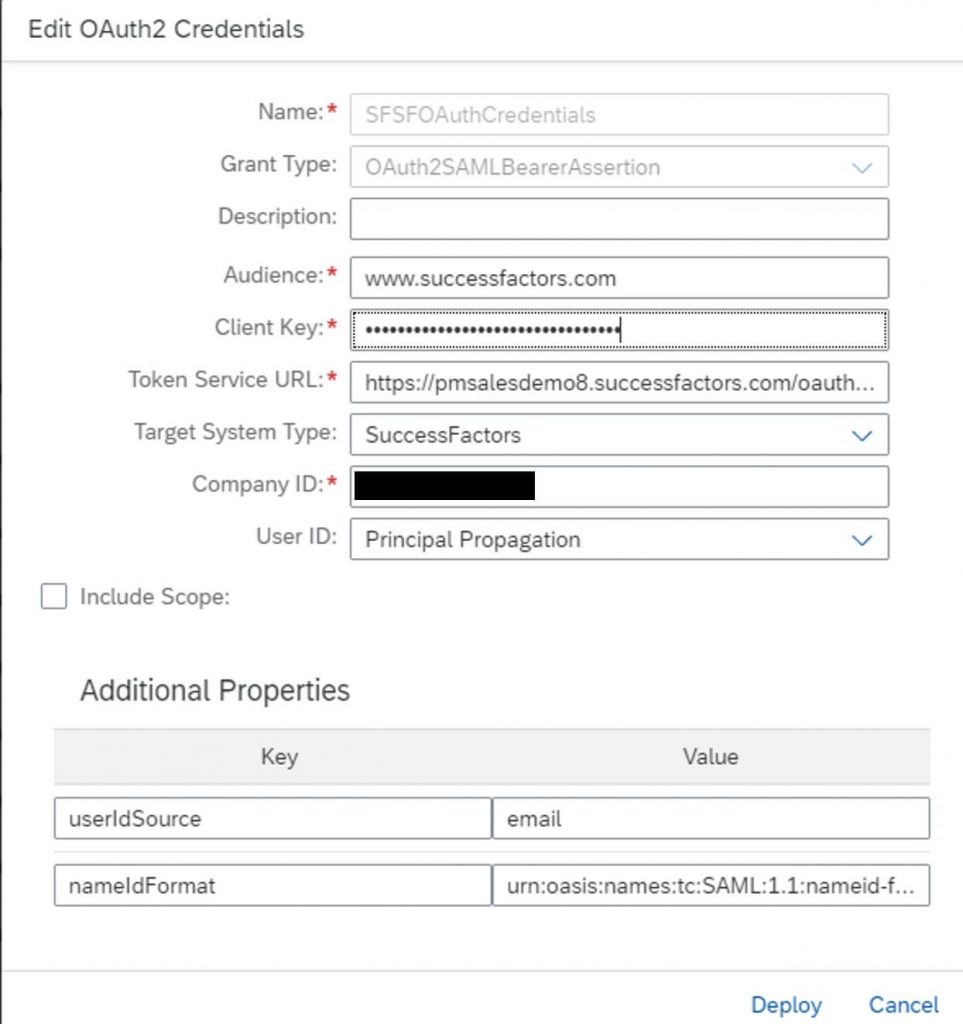Cancel editing the credentials
This screenshot has height=1024, width=963.
coord(904,1004)
